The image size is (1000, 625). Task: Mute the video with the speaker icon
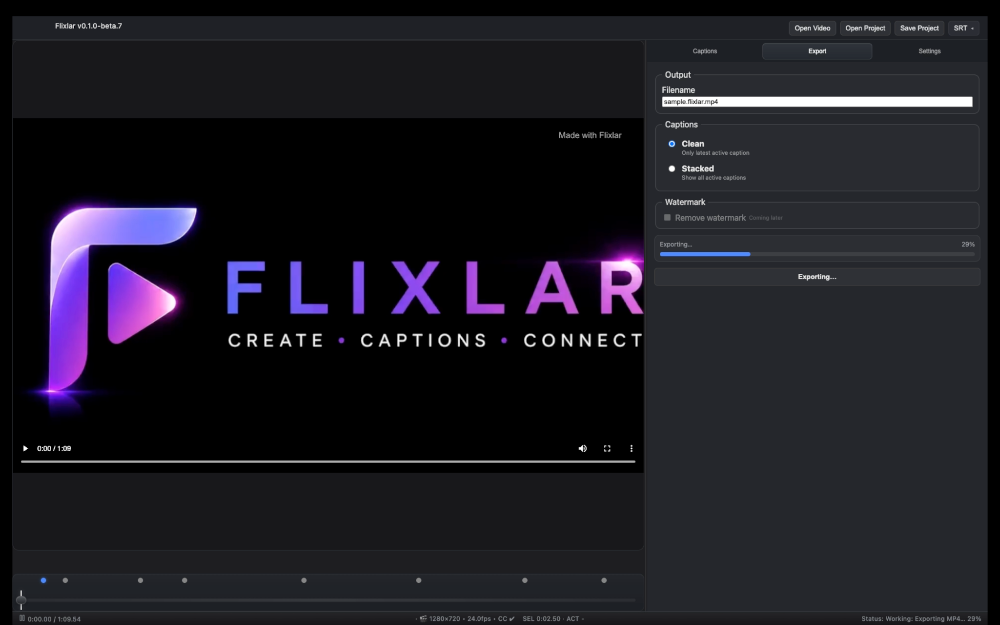click(582, 448)
